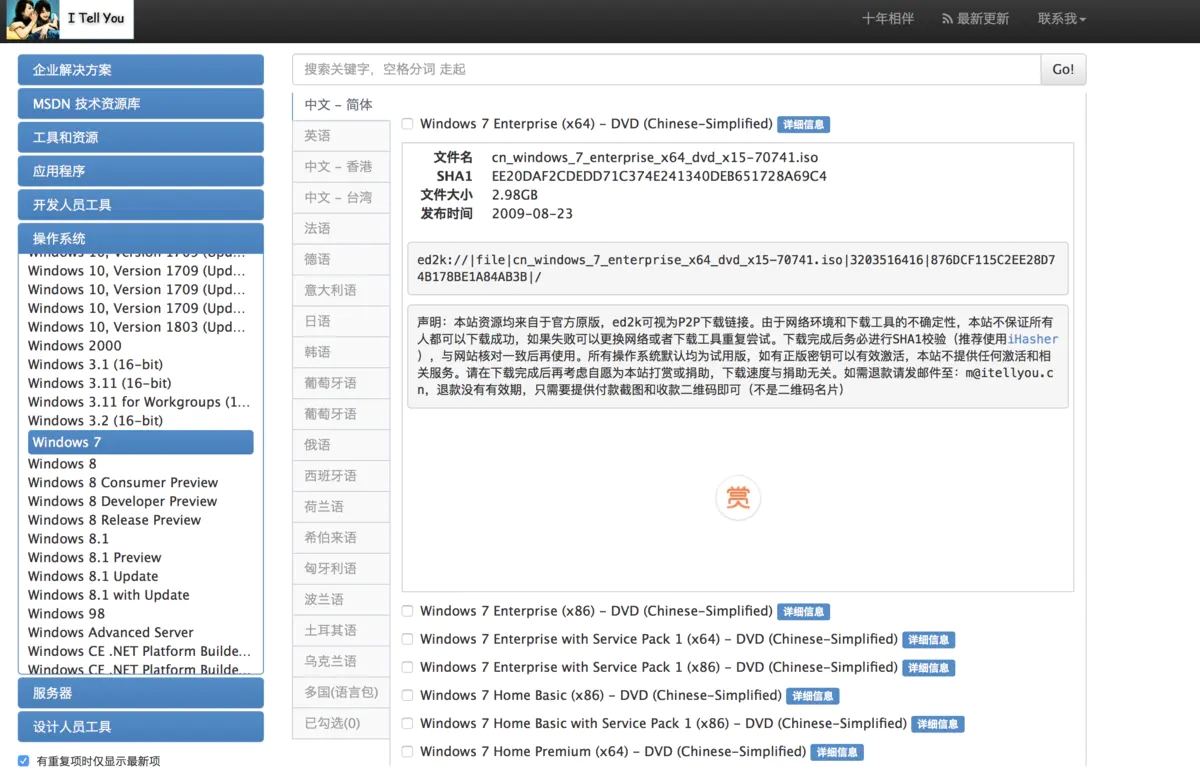The height and width of the screenshot is (773, 1200).
Task: Switch to the 英语 language tab
Action: coord(340,135)
